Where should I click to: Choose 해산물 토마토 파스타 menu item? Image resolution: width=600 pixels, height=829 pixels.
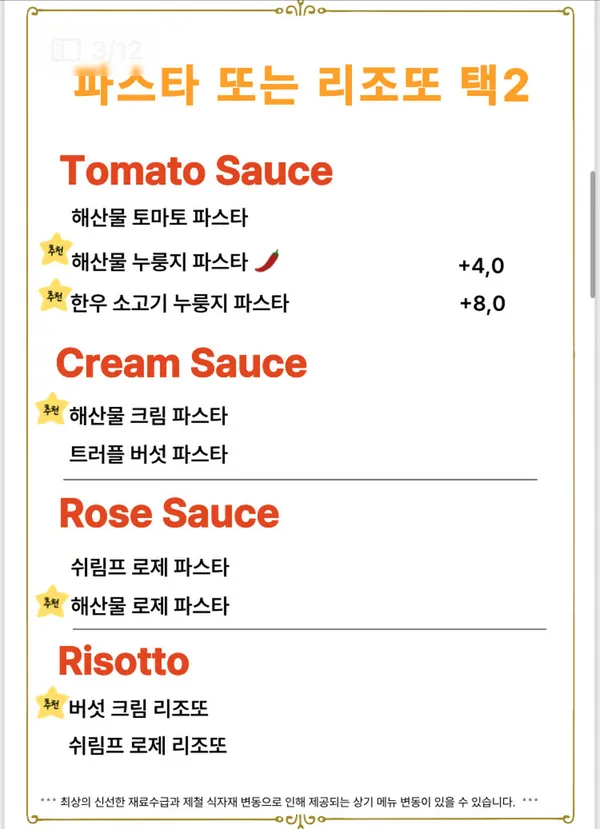click(x=159, y=217)
